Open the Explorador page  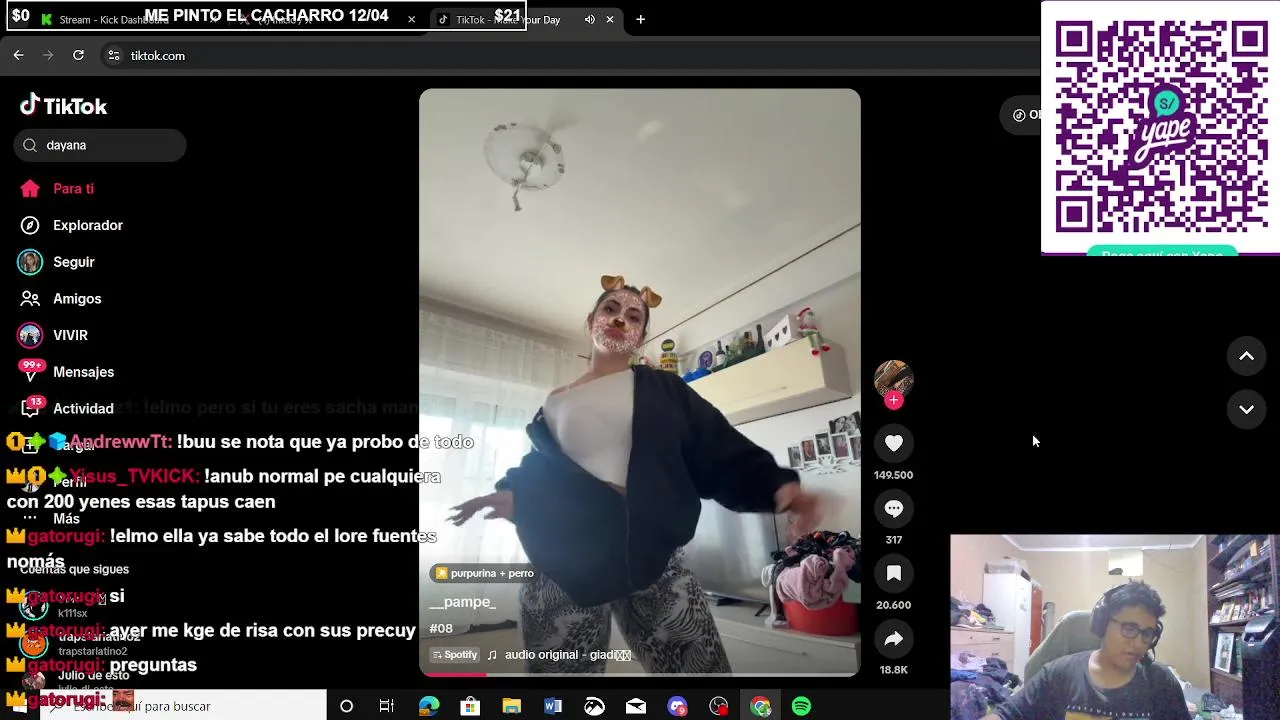pos(88,226)
